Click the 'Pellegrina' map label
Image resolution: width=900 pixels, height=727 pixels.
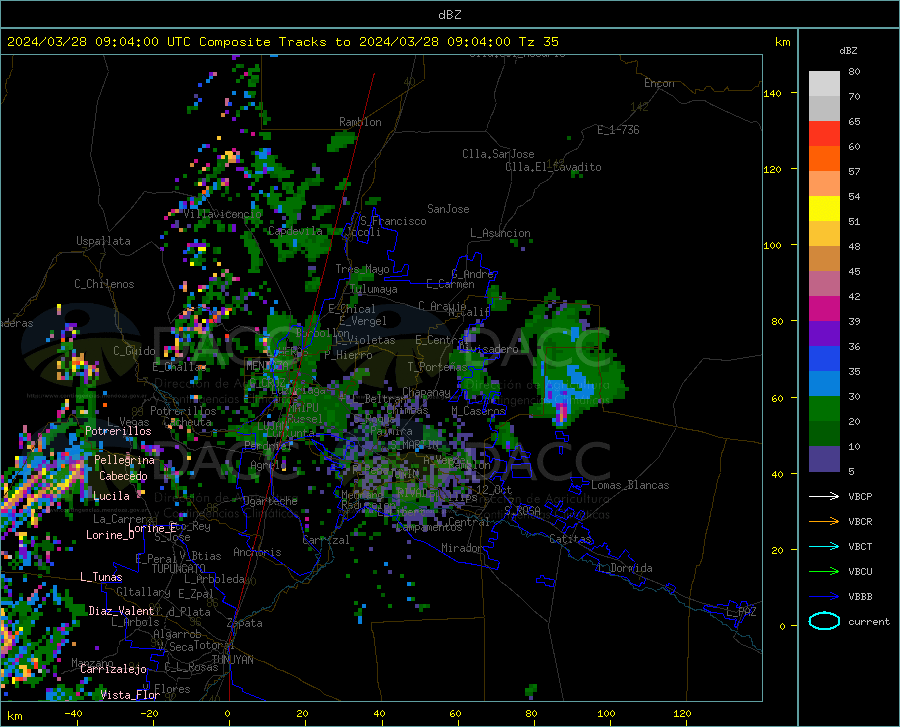125,460
